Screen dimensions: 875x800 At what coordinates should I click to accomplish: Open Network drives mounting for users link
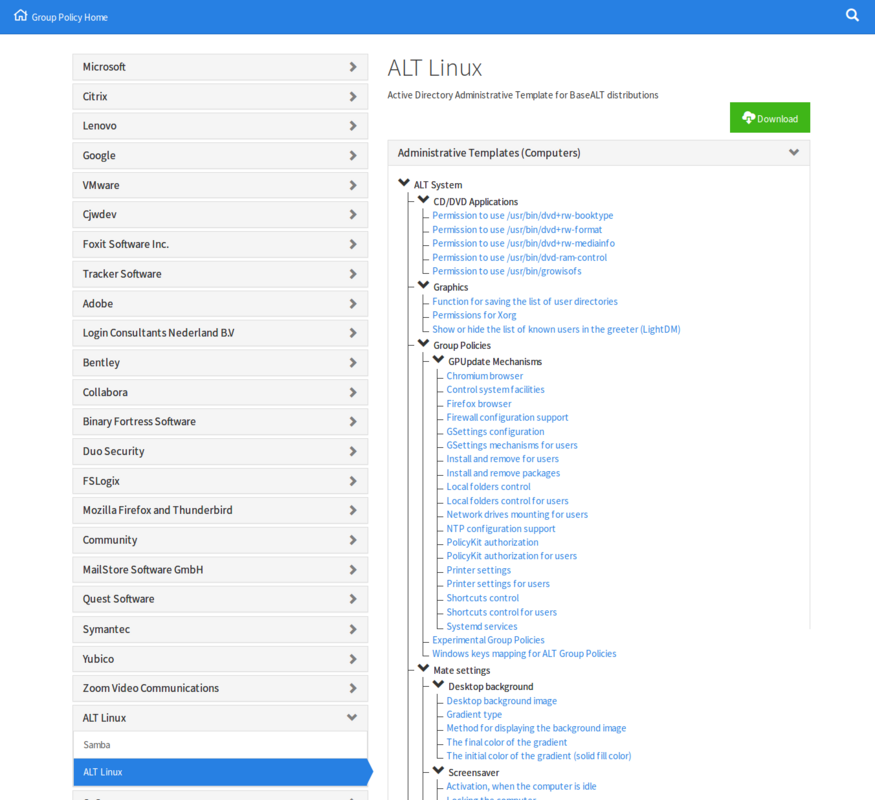point(517,514)
